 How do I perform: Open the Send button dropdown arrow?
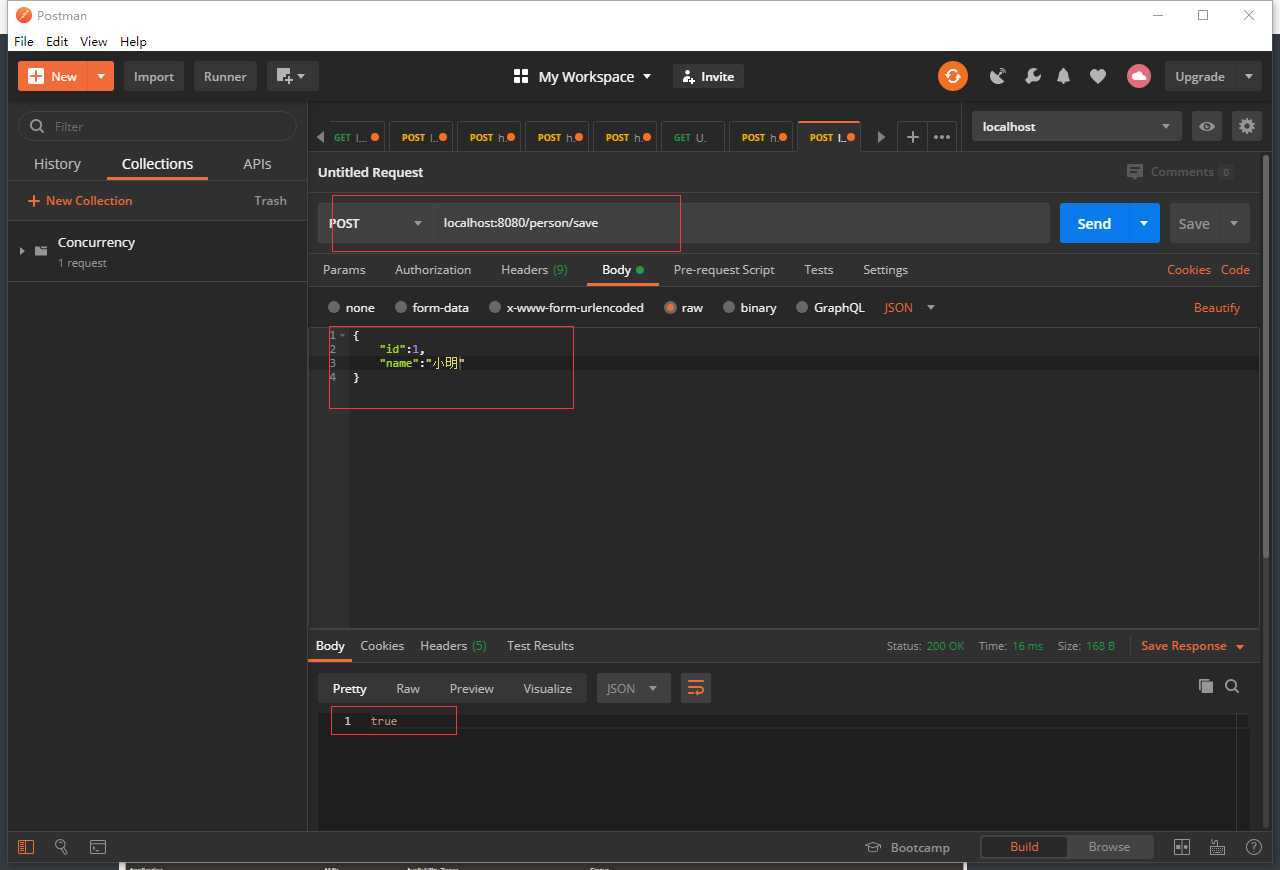1143,223
